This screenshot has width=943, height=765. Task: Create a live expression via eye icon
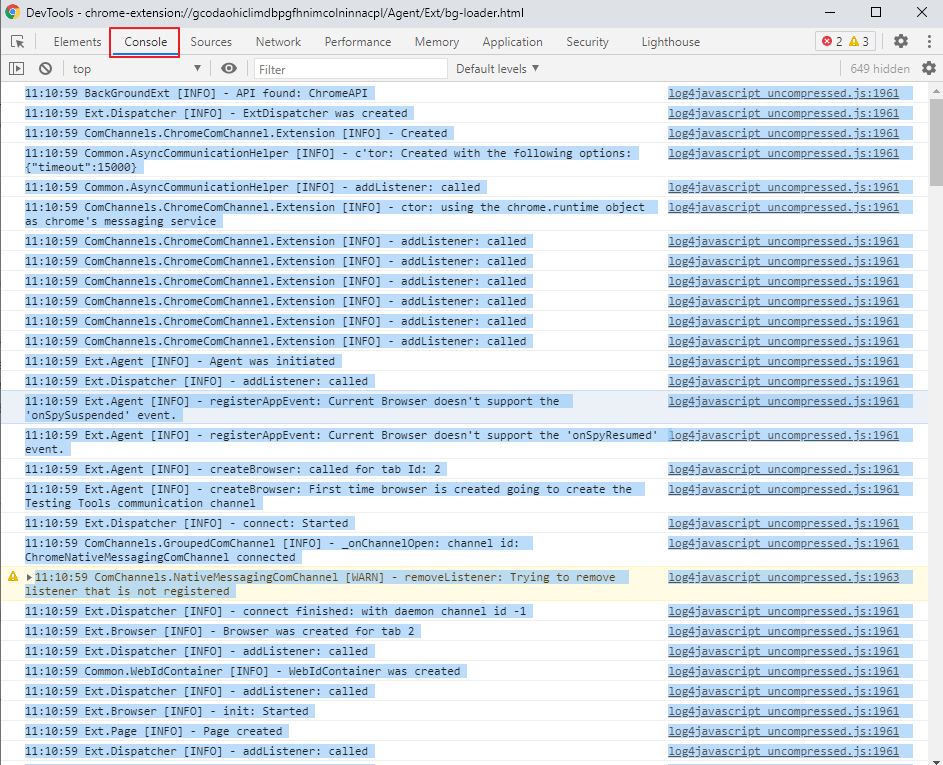point(228,68)
